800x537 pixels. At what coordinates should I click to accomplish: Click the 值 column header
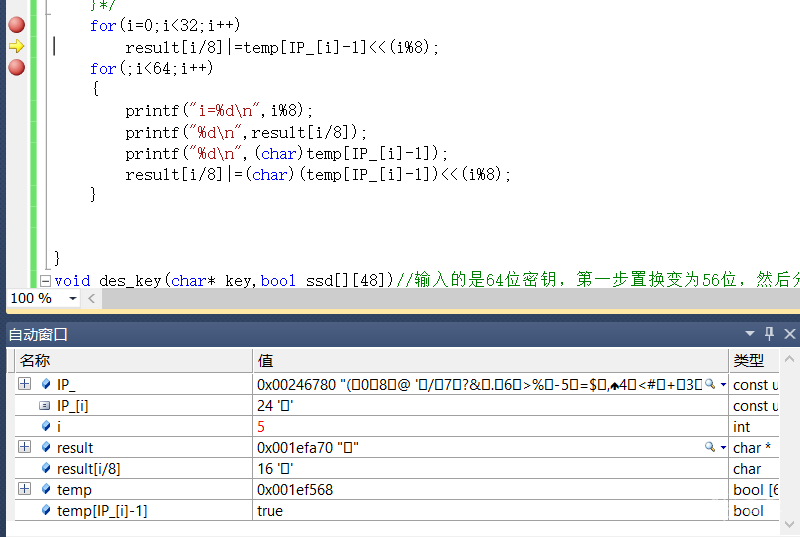(x=490, y=361)
